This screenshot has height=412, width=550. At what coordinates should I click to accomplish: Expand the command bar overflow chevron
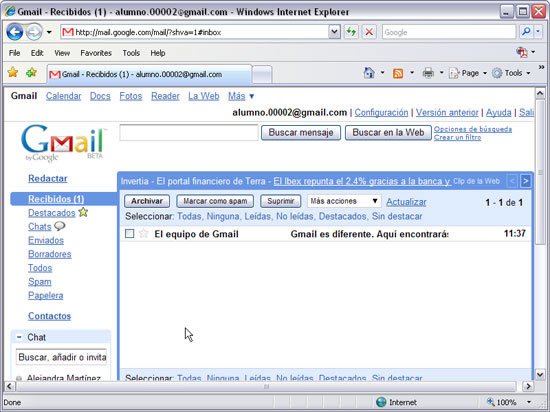tap(541, 67)
